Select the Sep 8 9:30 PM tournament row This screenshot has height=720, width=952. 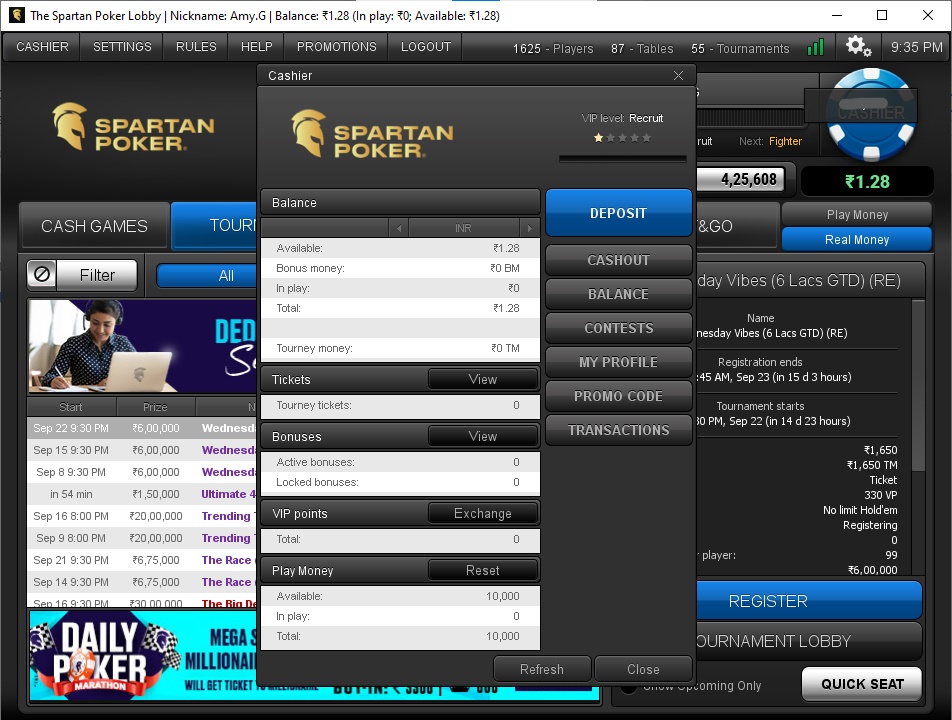142,472
